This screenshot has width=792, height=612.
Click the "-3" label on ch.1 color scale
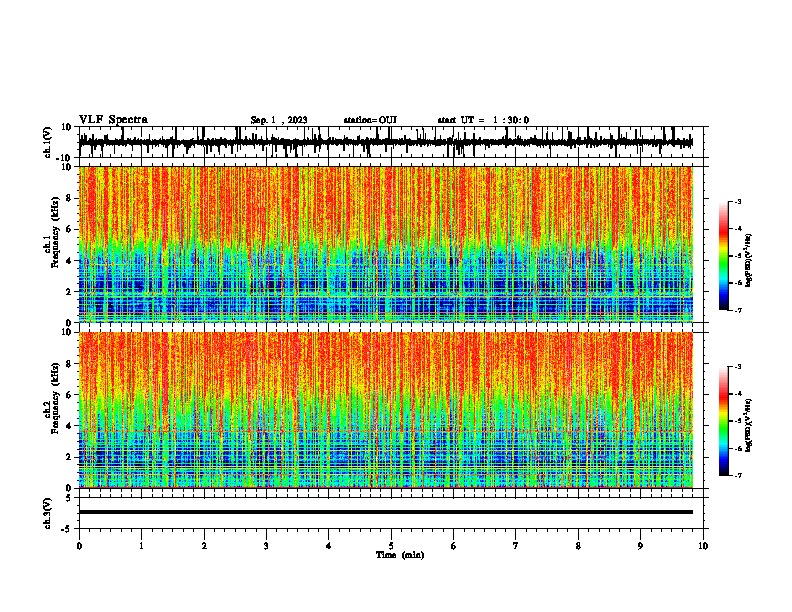point(738,201)
